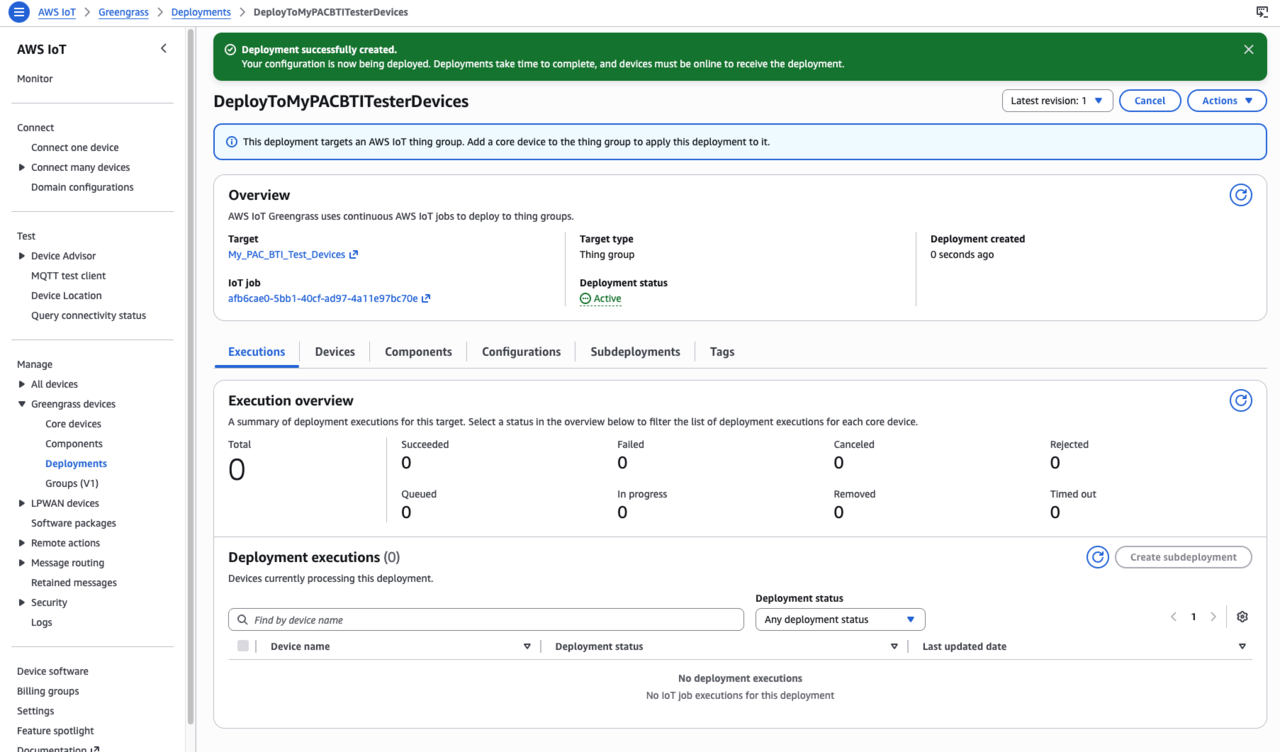Viewport: 1280px width, 752px height.
Task: Switch to the Executions tab
Action: click(x=257, y=352)
